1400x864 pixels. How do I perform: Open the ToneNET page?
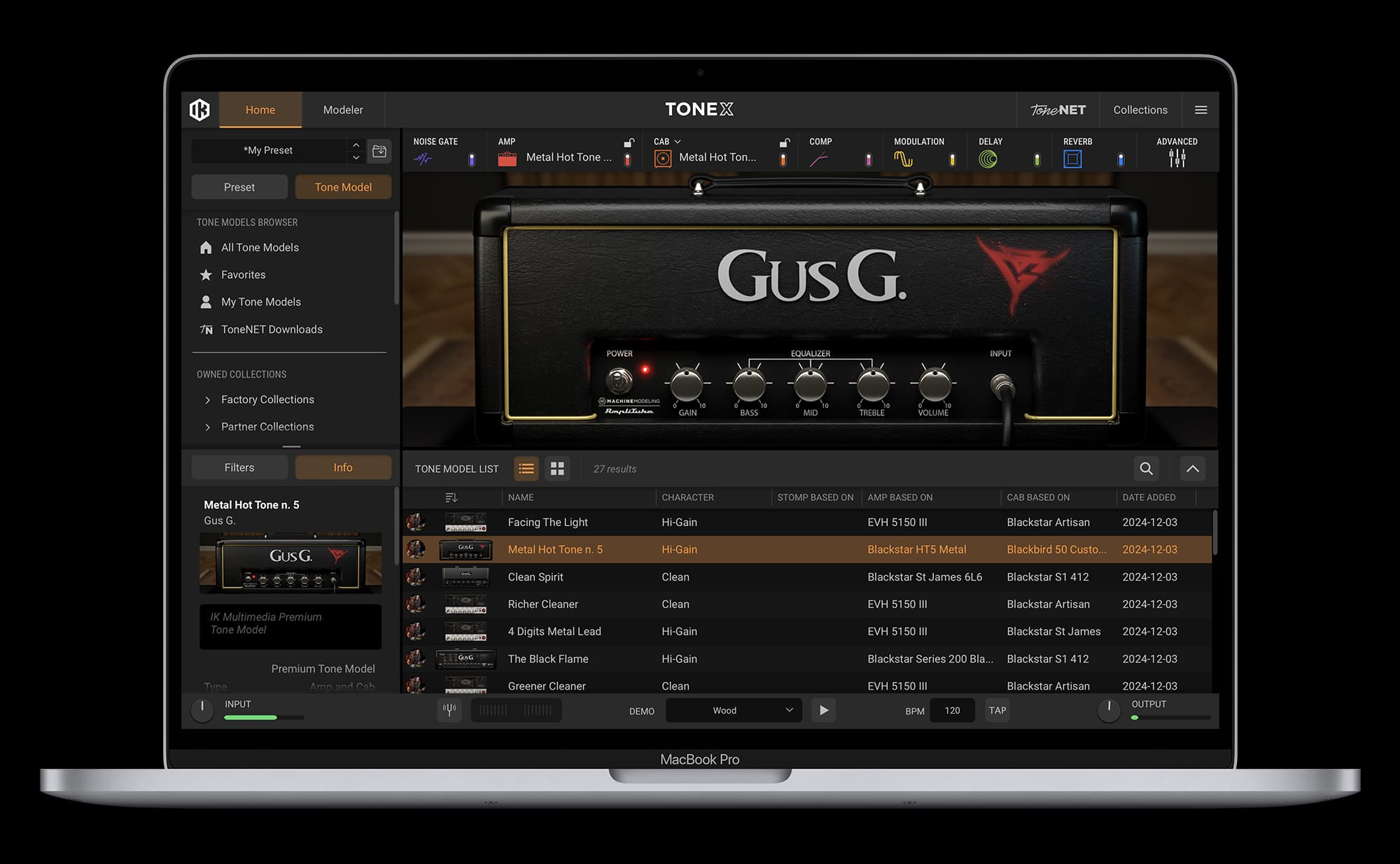point(1058,110)
